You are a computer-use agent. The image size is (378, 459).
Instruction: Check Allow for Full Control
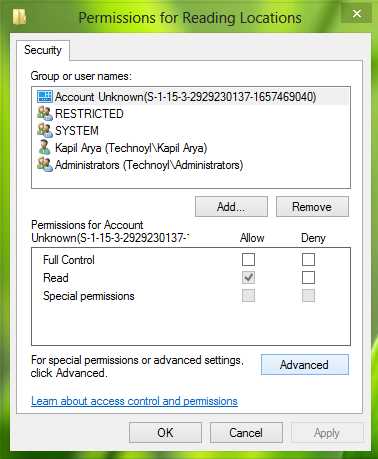[248, 259]
